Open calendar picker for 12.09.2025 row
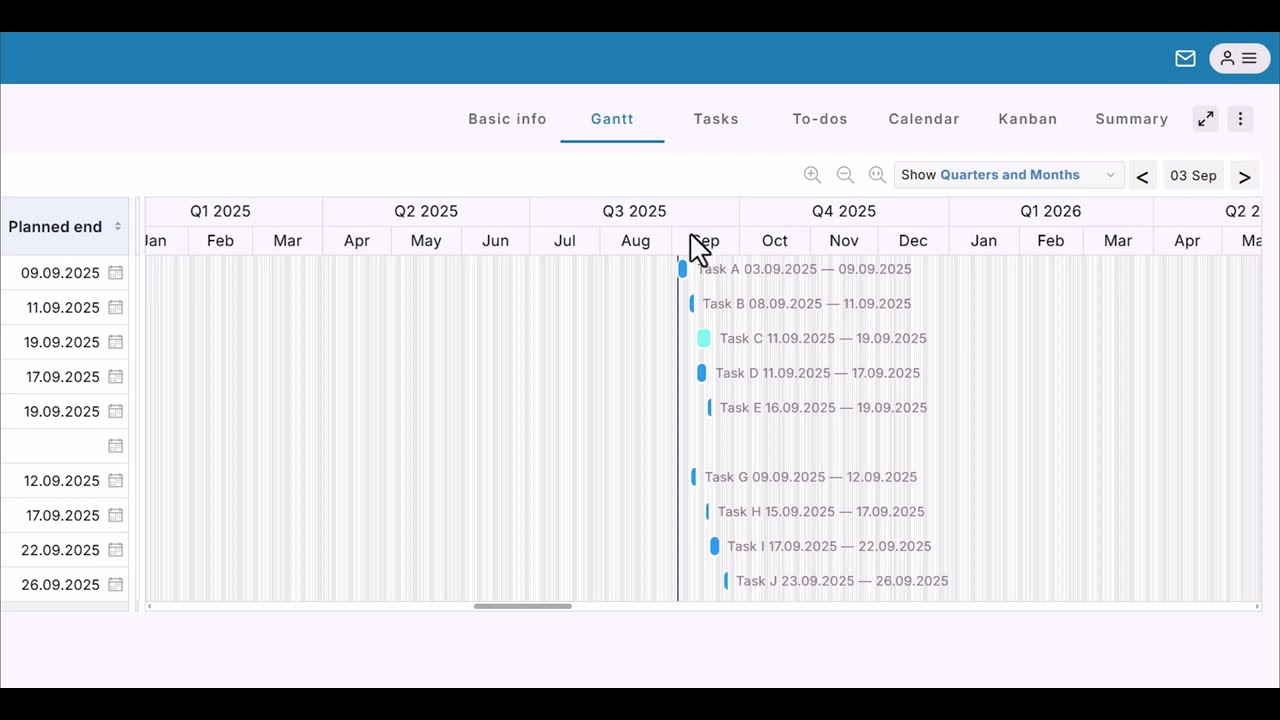This screenshot has width=1280, height=720. pos(116,481)
